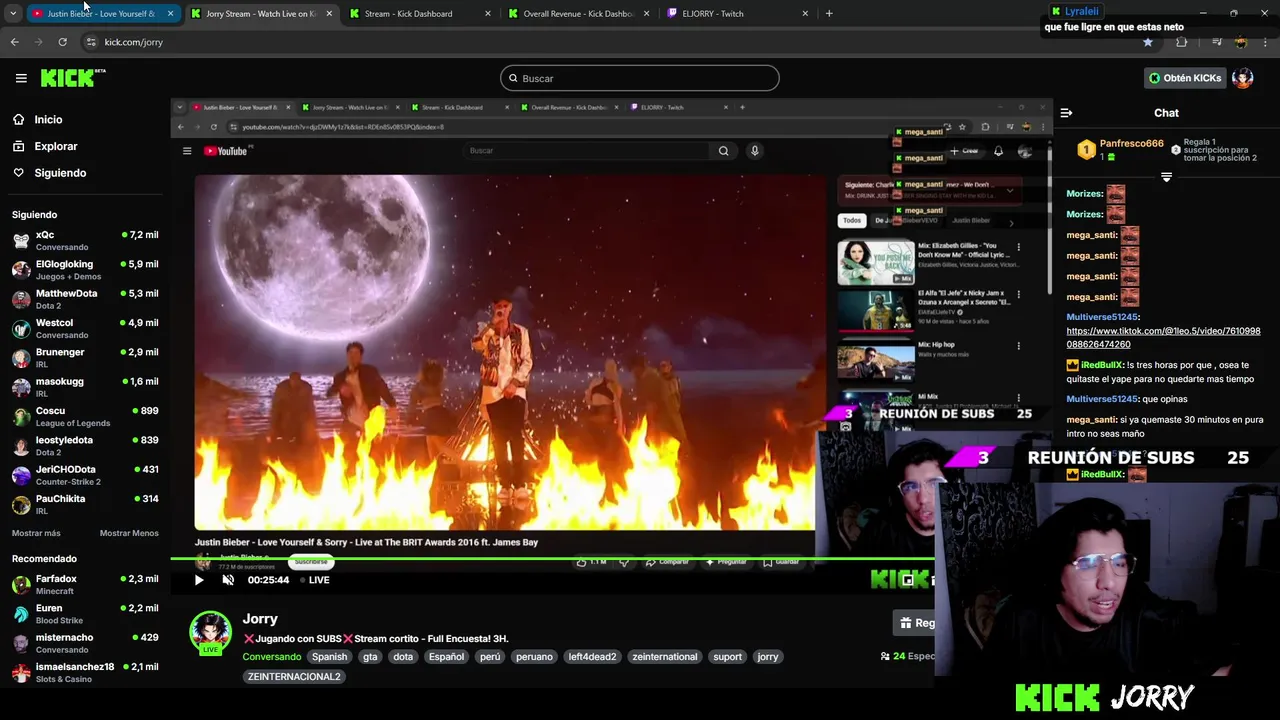Open PauChikita channel in sidebar
Viewport: 1280px width, 720px height.
click(x=85, y=504)
